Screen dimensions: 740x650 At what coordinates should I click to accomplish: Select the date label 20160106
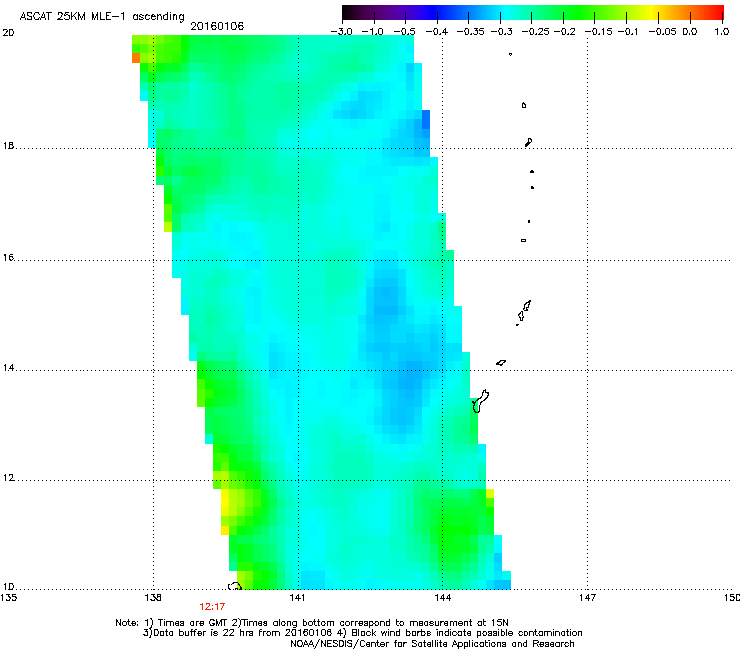(x=217, y=26)
